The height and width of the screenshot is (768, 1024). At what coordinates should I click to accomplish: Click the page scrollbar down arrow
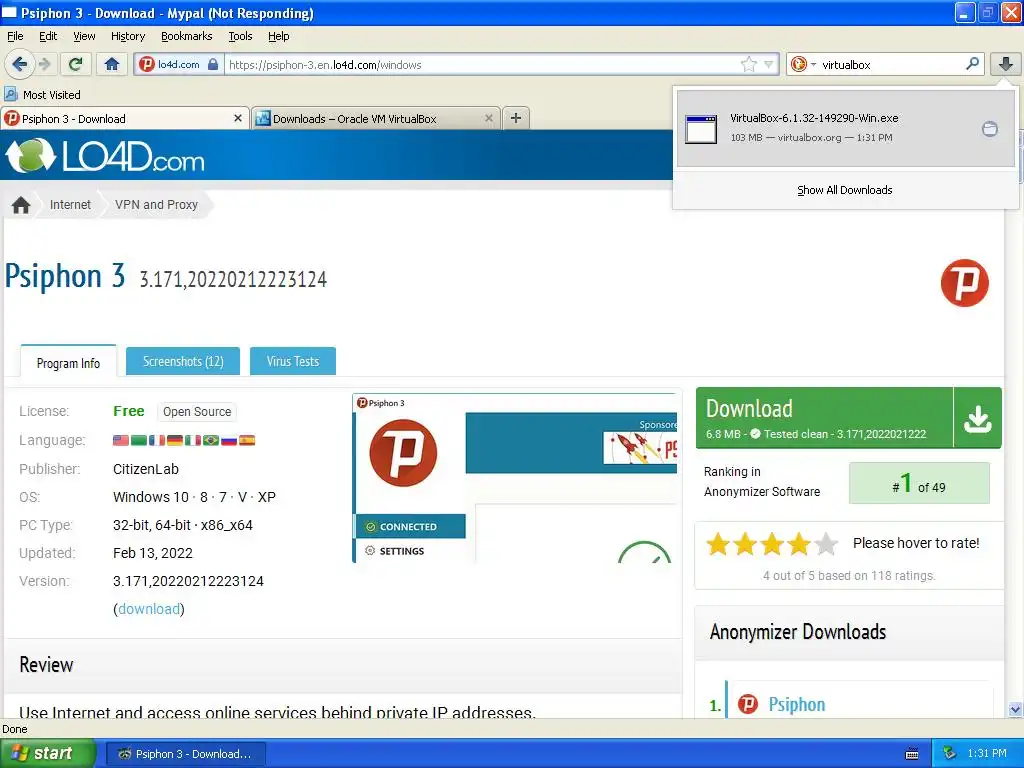pyautogui.click(x=1015, y=709)
